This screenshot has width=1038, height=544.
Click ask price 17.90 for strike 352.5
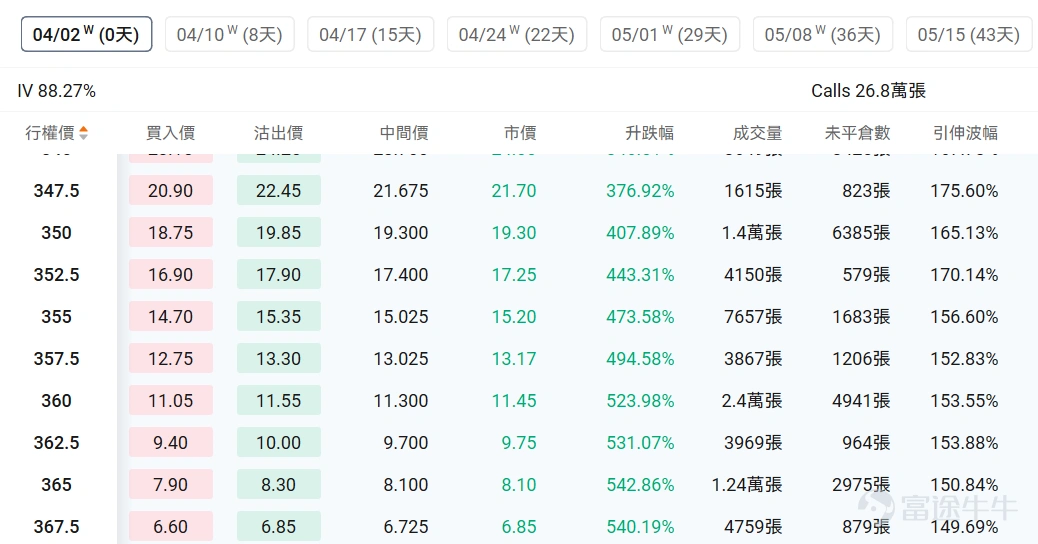click(x=279, y=275)
